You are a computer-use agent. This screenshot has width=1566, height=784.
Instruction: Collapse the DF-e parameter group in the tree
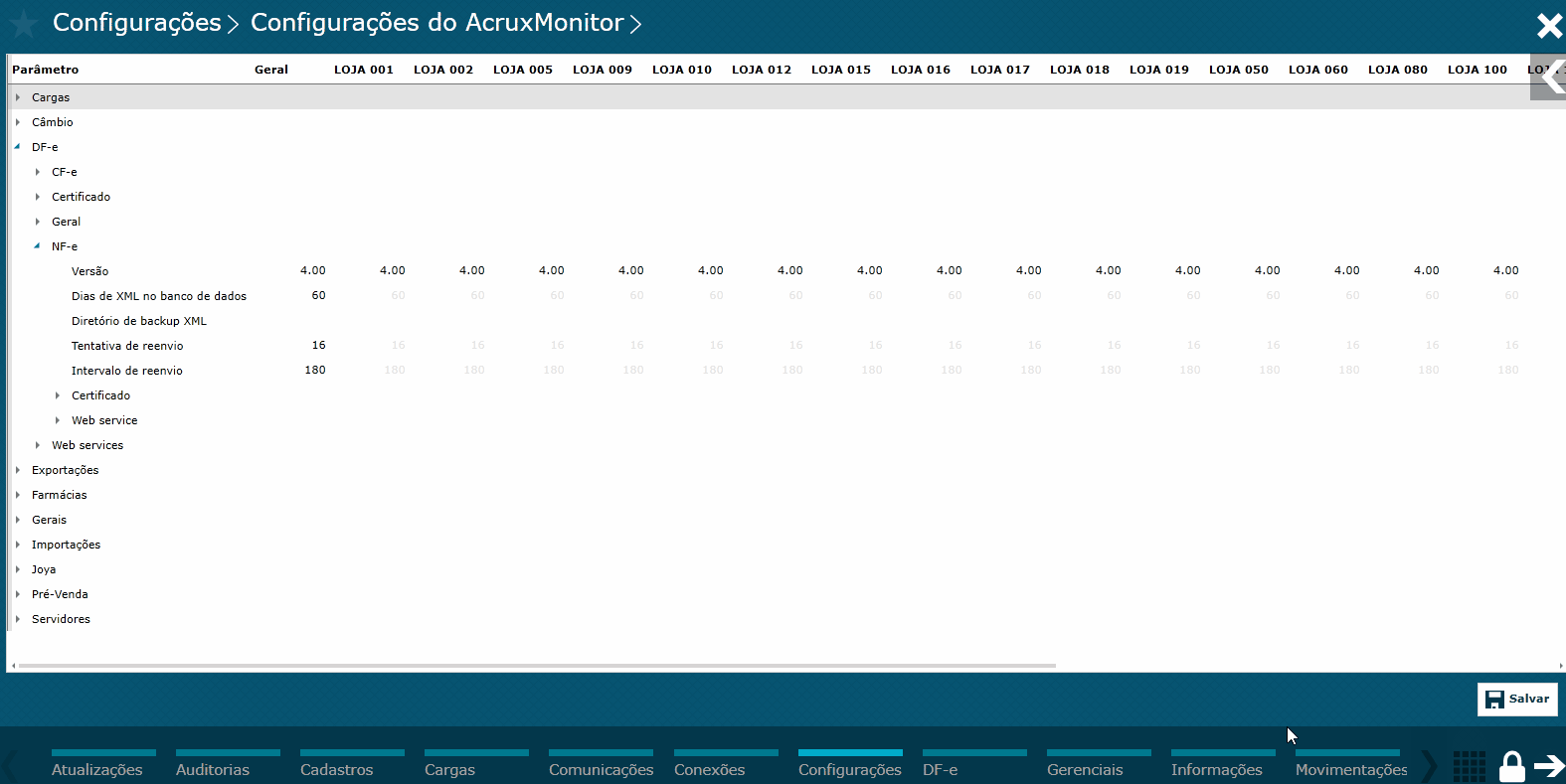[18, 147]
